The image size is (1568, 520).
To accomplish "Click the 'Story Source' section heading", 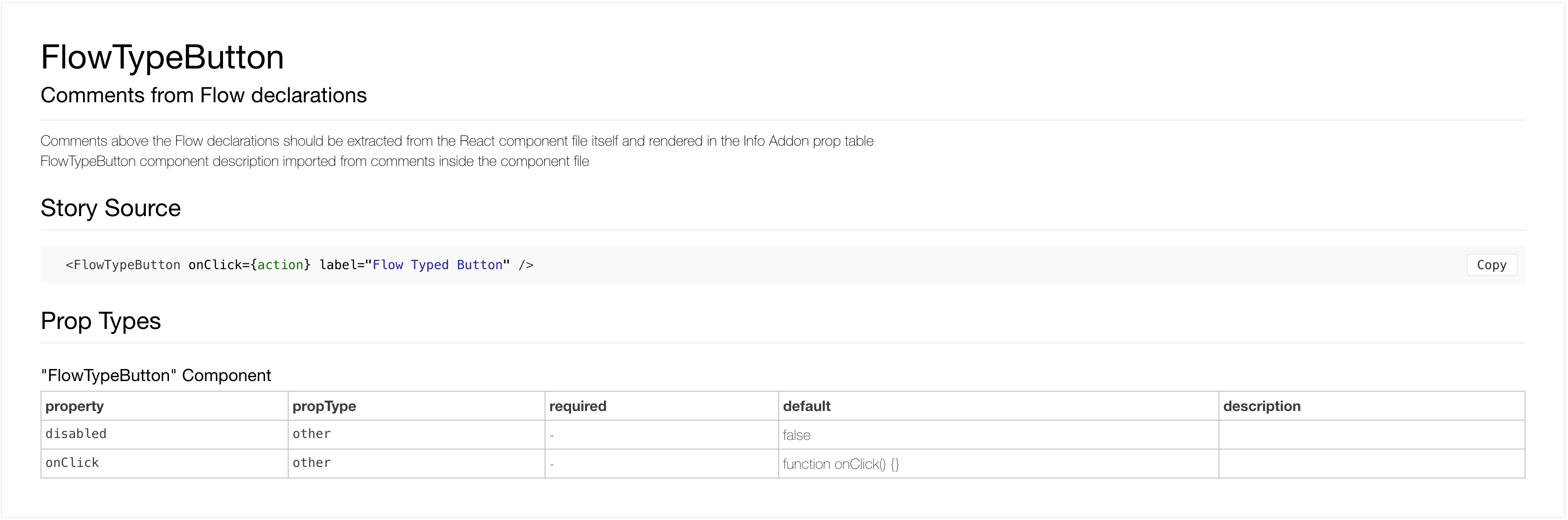I will click(110, 208).
